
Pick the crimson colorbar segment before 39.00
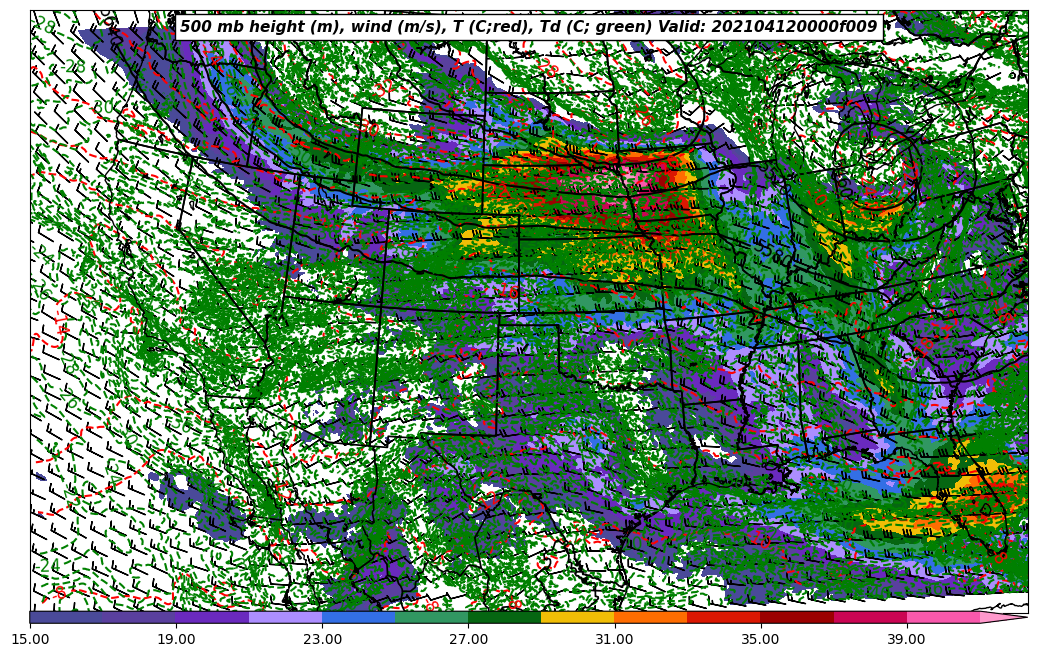pos(870,617)
